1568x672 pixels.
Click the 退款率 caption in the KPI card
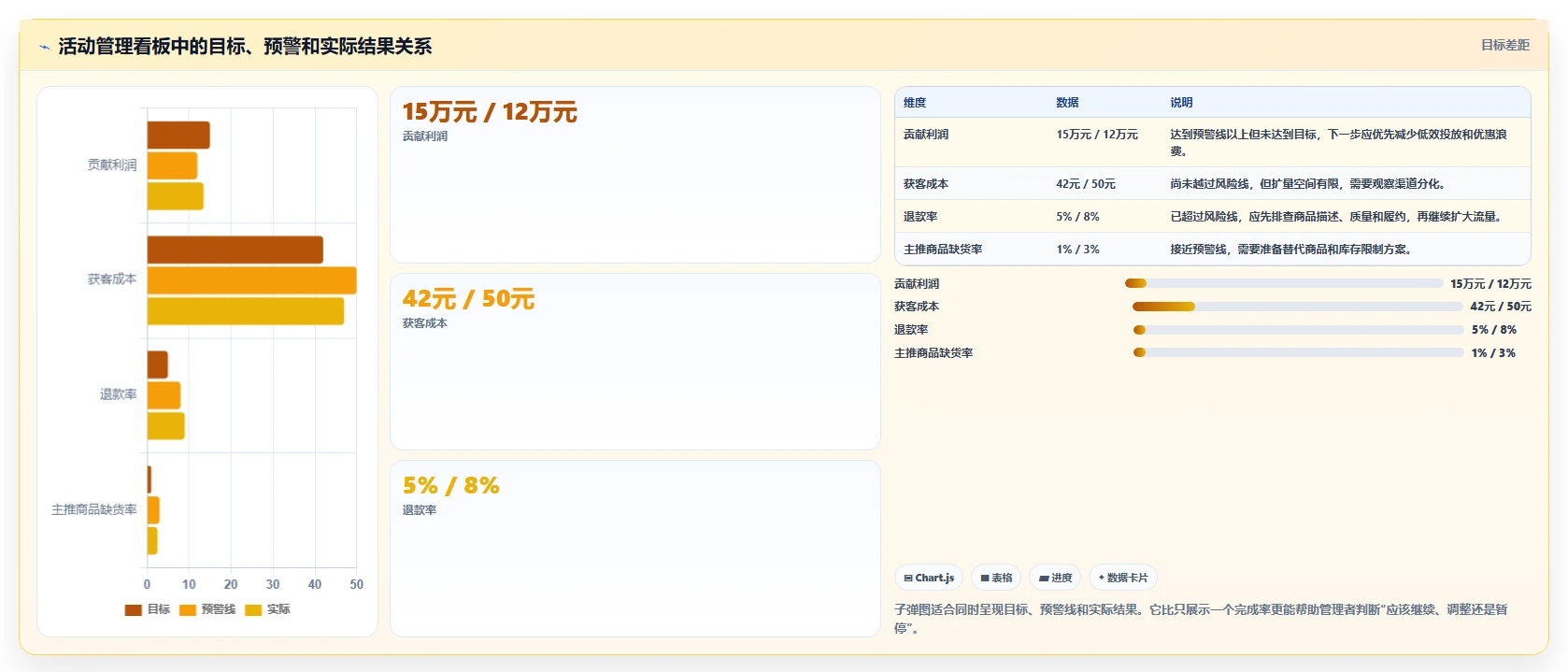tap(420, 510)
